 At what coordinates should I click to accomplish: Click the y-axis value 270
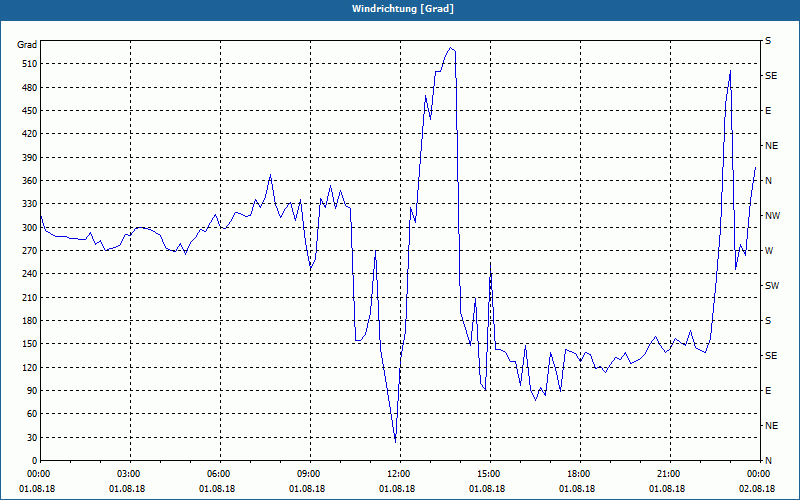coord(30,251)
